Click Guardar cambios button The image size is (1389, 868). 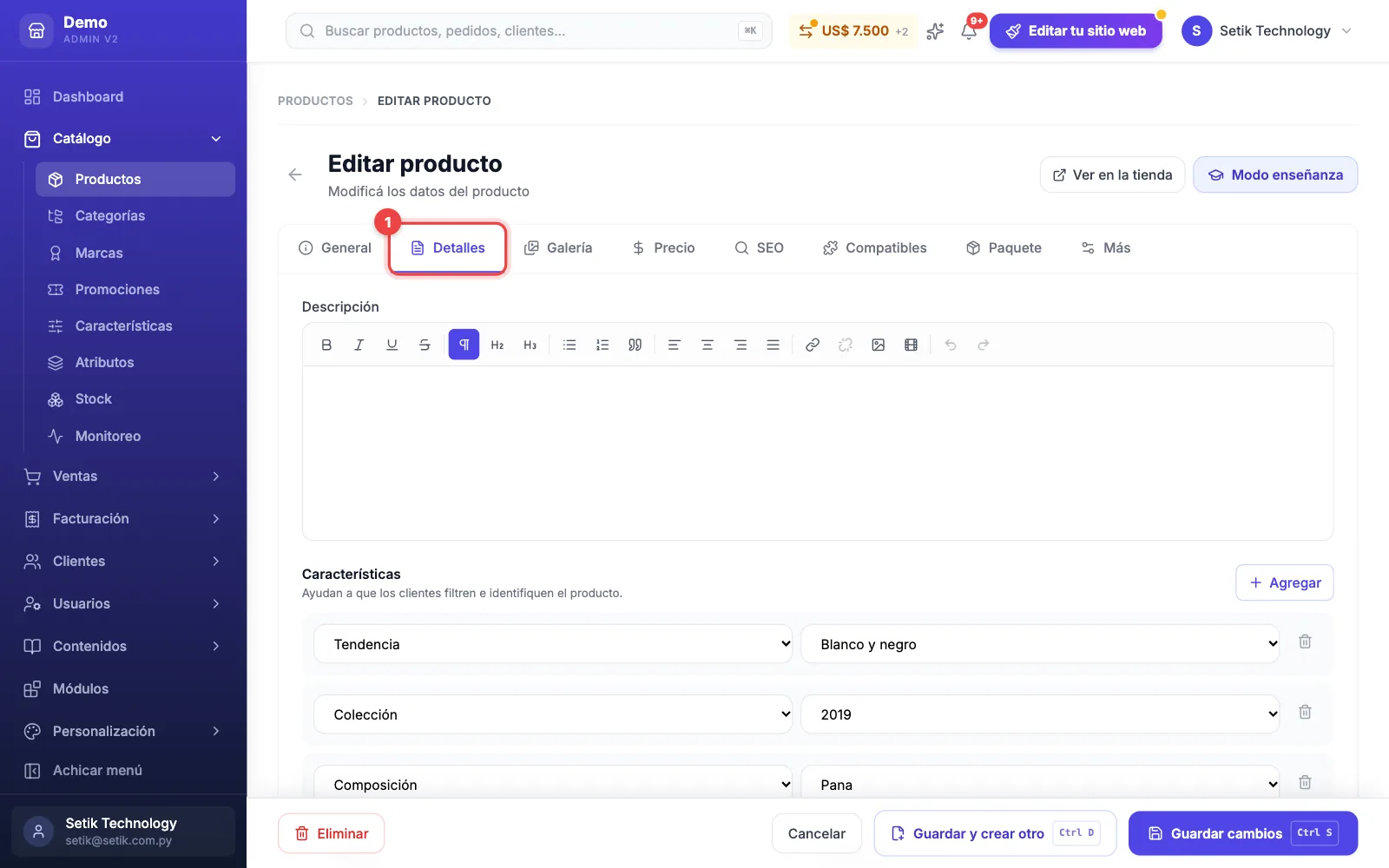click(1243, 833)
